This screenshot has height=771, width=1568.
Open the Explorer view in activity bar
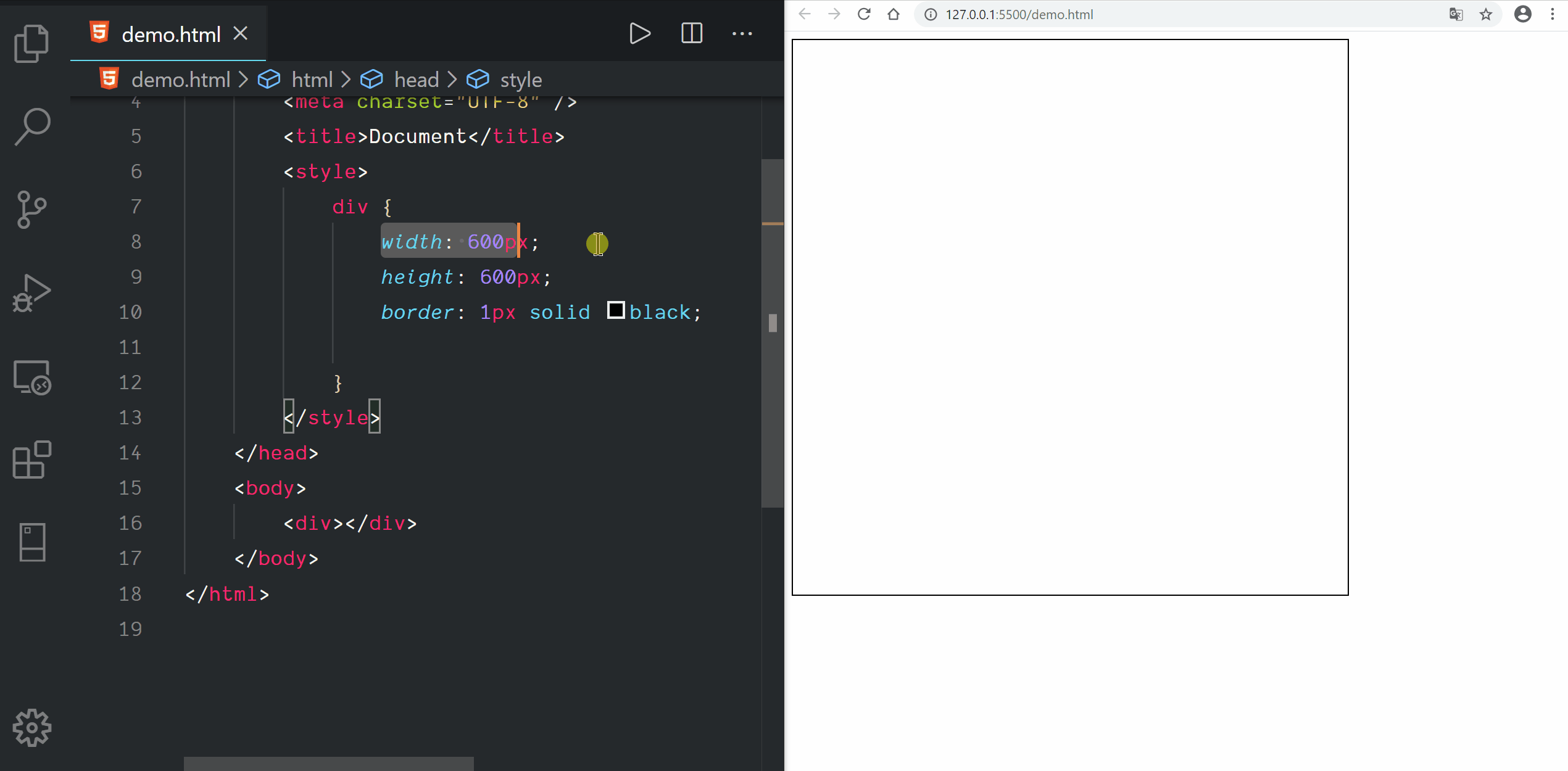[x=31, y=43]
